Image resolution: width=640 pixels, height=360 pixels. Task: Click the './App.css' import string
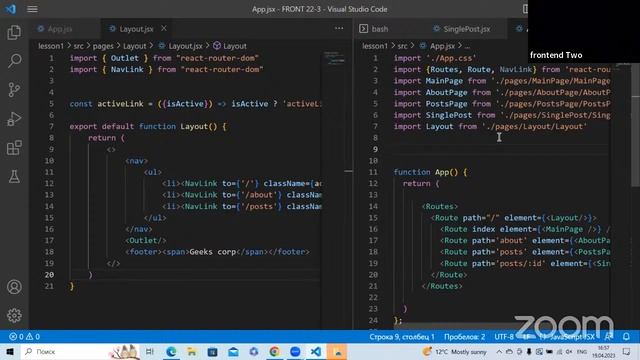(x=451, y=58)
